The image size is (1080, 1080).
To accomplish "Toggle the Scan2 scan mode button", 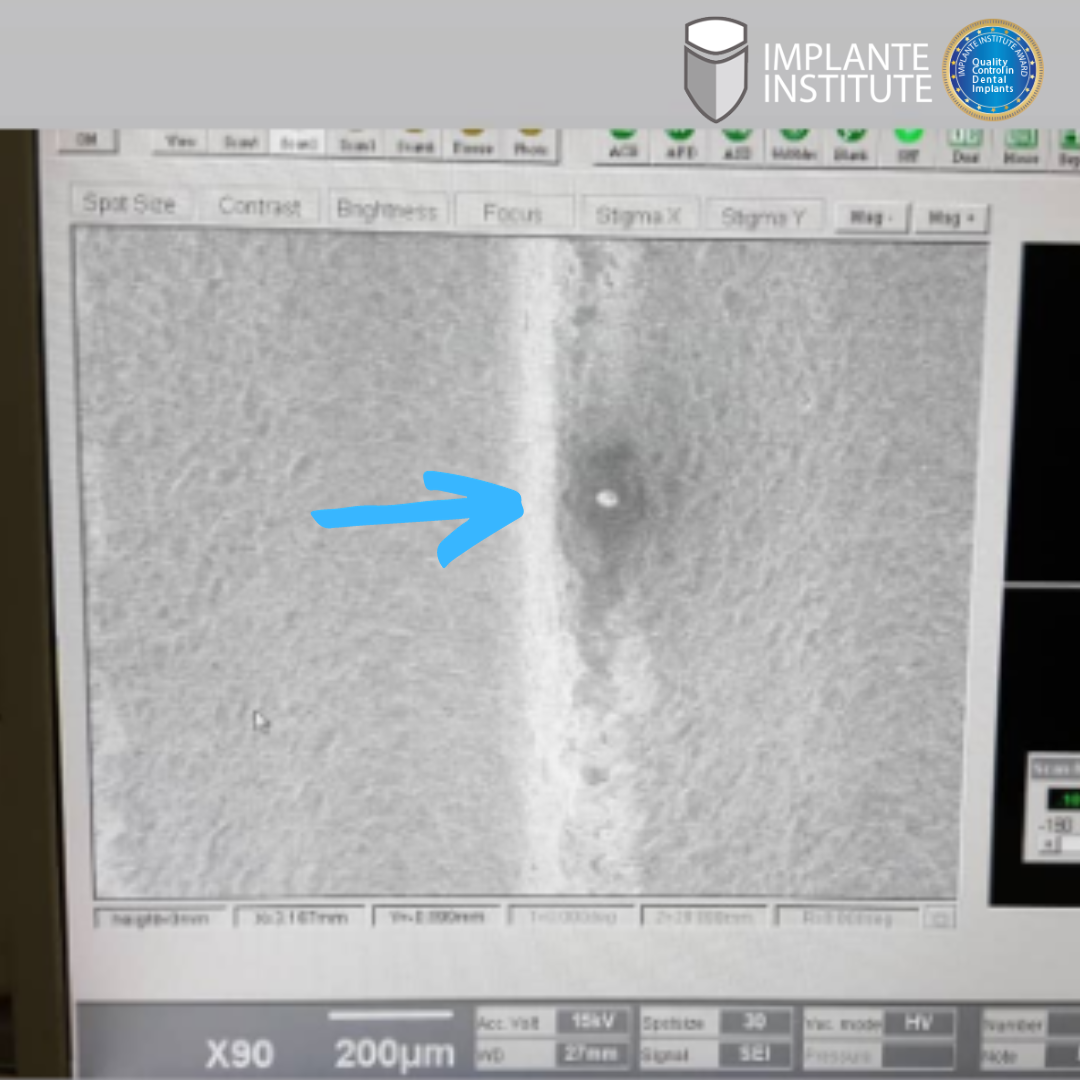I will coord(298,143).
